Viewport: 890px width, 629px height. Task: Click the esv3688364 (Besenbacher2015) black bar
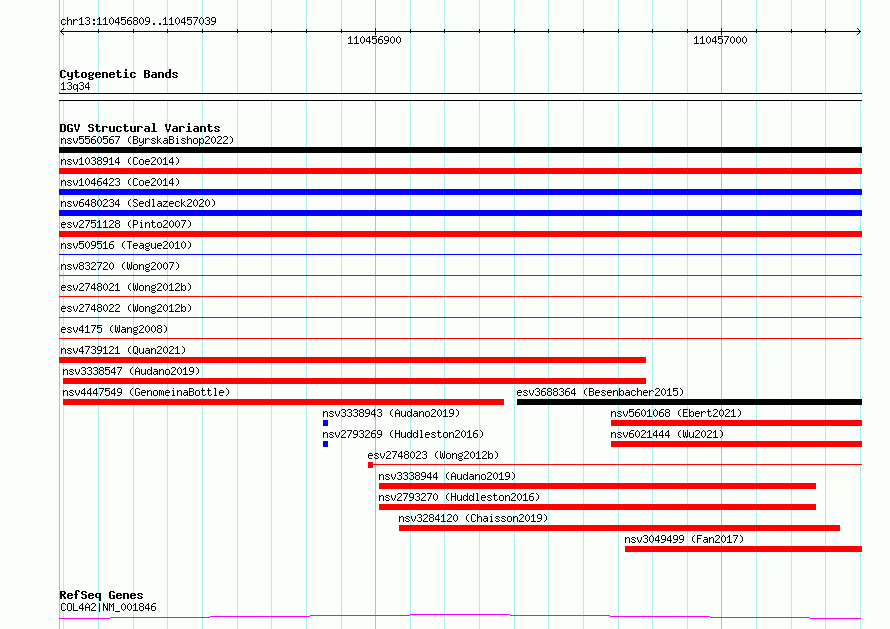689,402
